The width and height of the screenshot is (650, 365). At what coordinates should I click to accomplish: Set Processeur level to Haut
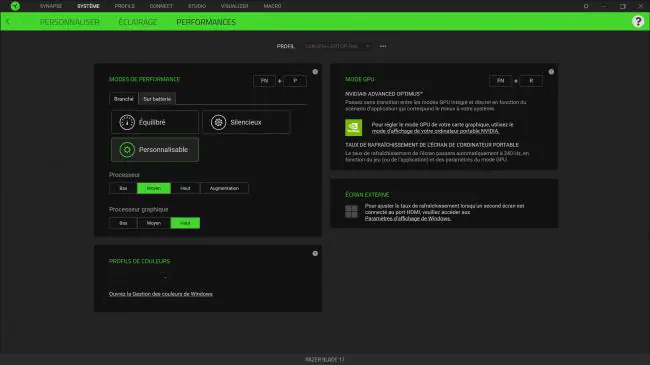[185, 188]
